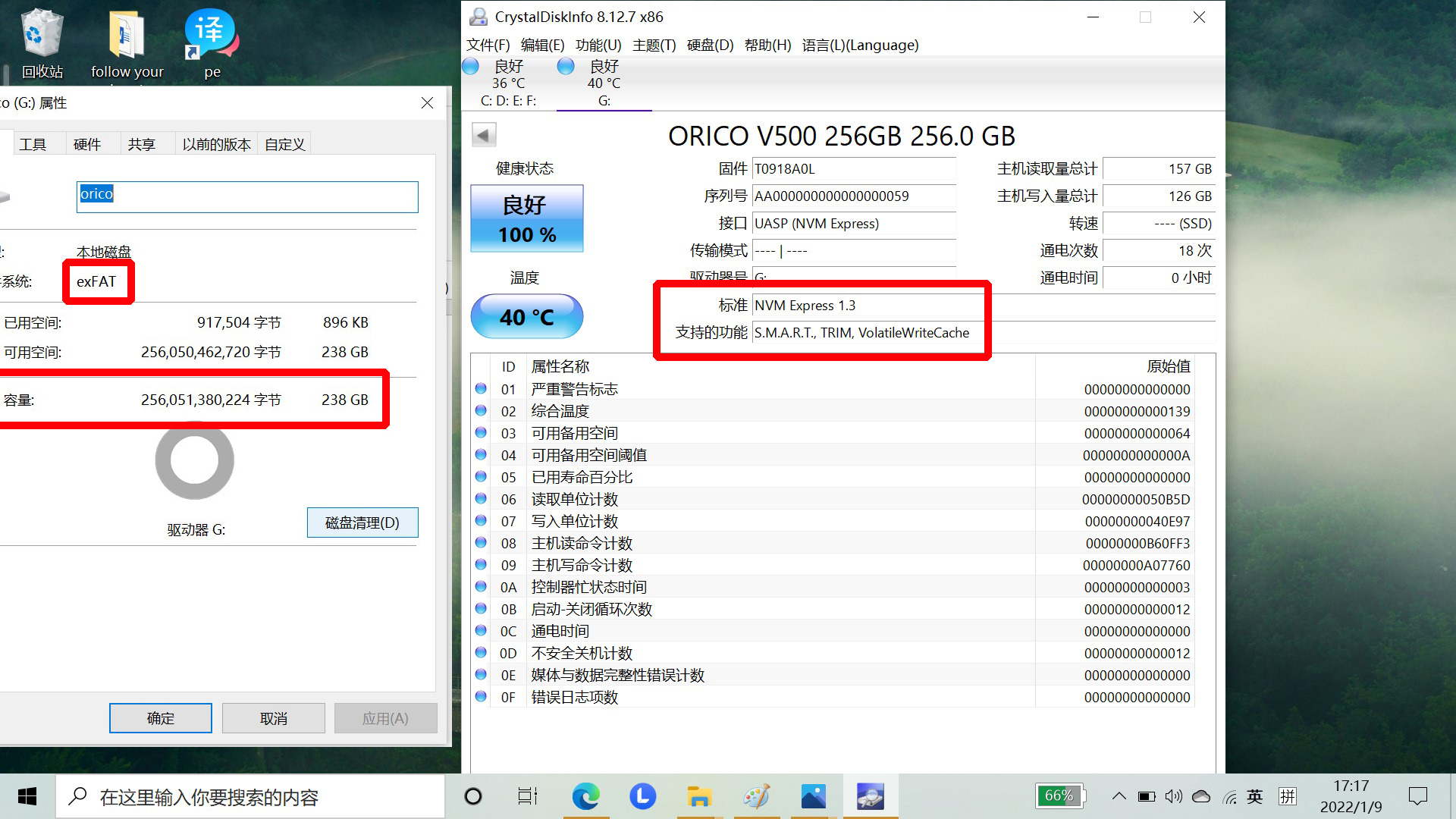Click the 取消 button

274,718
